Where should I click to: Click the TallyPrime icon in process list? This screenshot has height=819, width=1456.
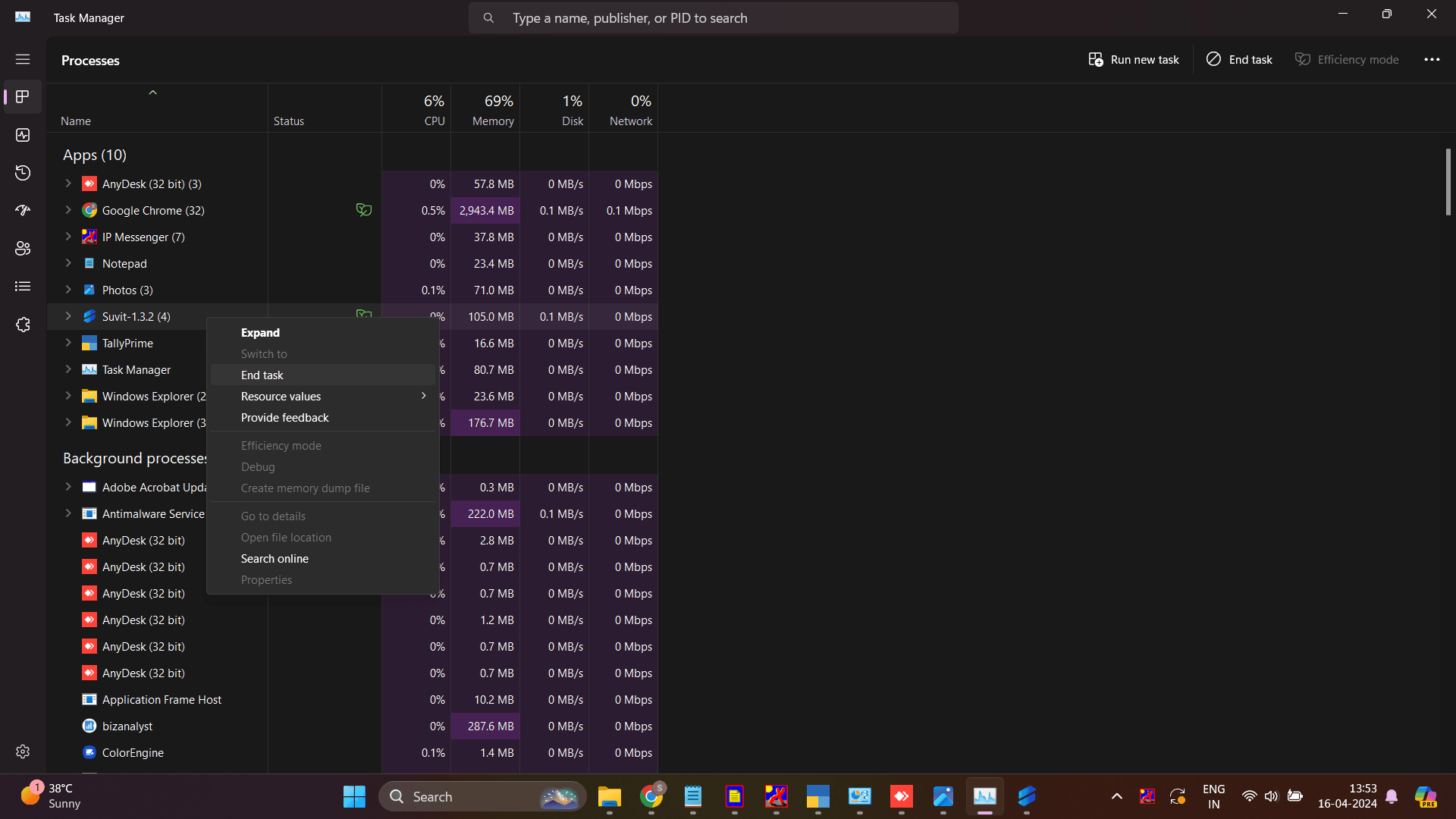[89, 343]
